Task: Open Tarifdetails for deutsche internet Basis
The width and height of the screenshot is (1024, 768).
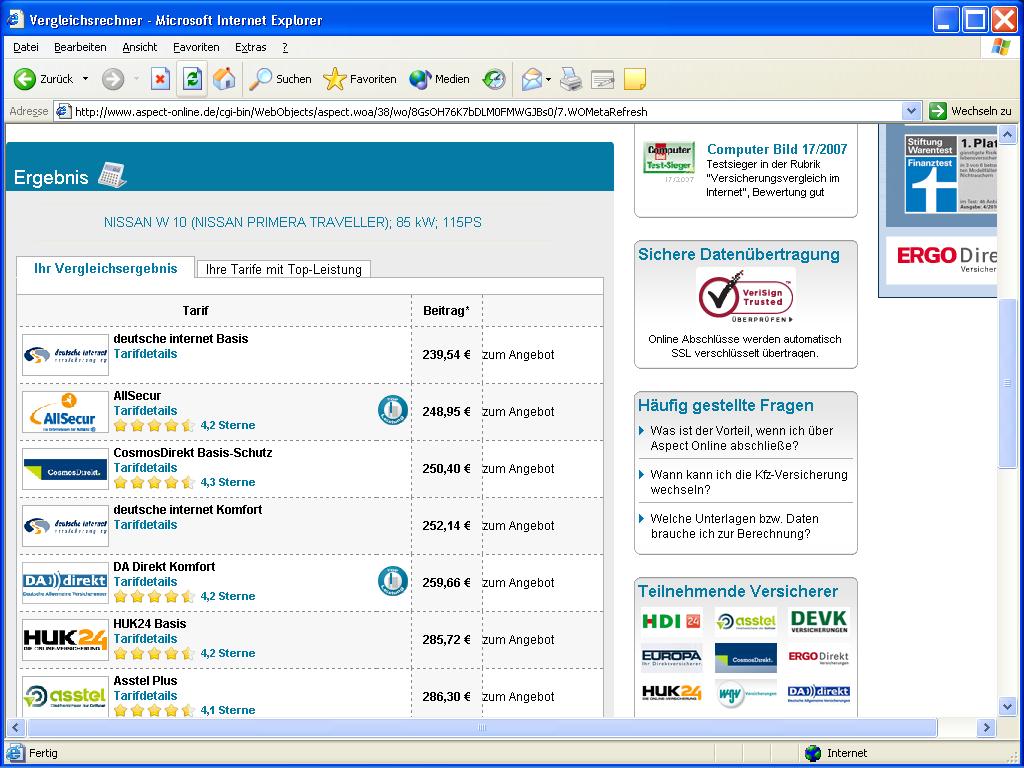Action: [145, 354]
